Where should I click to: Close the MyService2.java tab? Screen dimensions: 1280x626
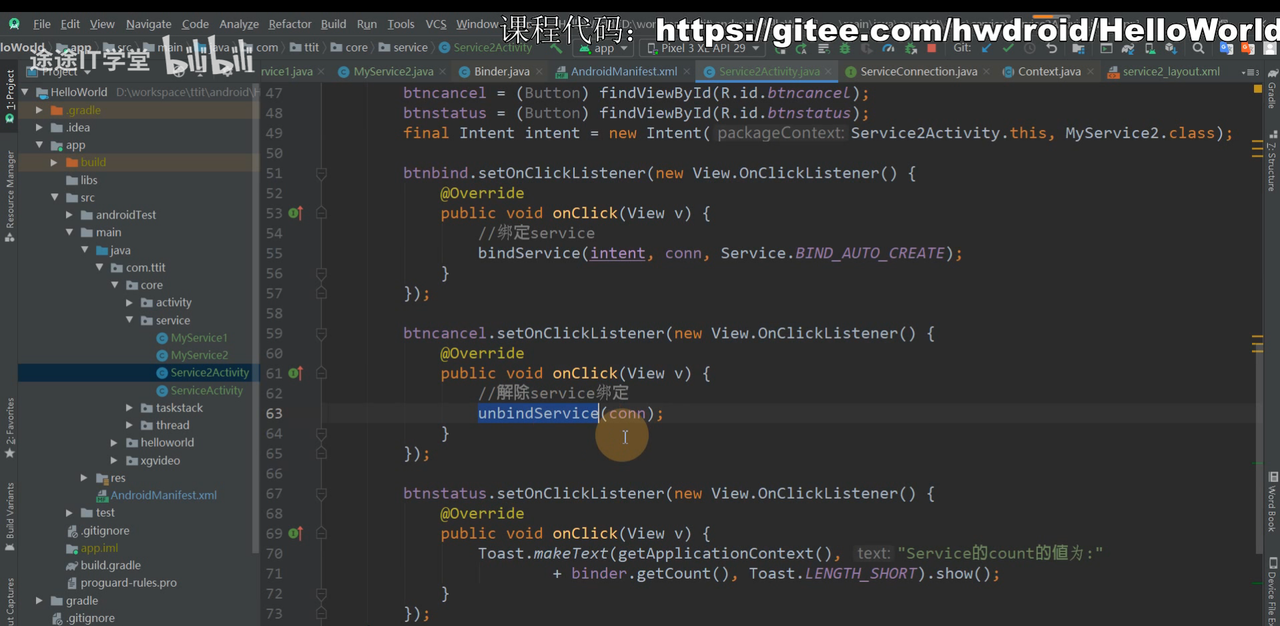click(442, 71)
